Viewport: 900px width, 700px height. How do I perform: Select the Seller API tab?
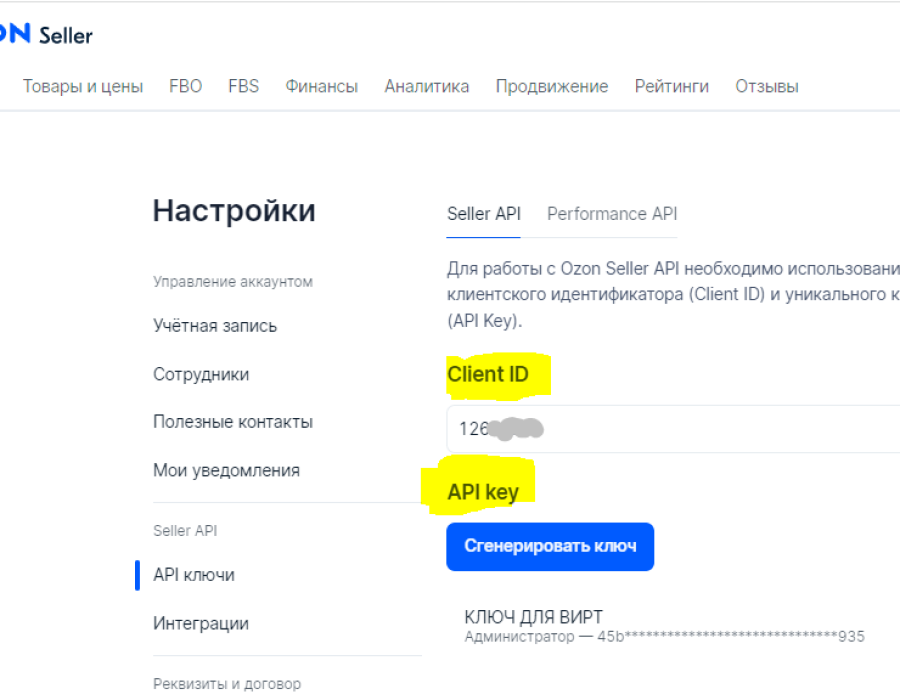(483, 214)
